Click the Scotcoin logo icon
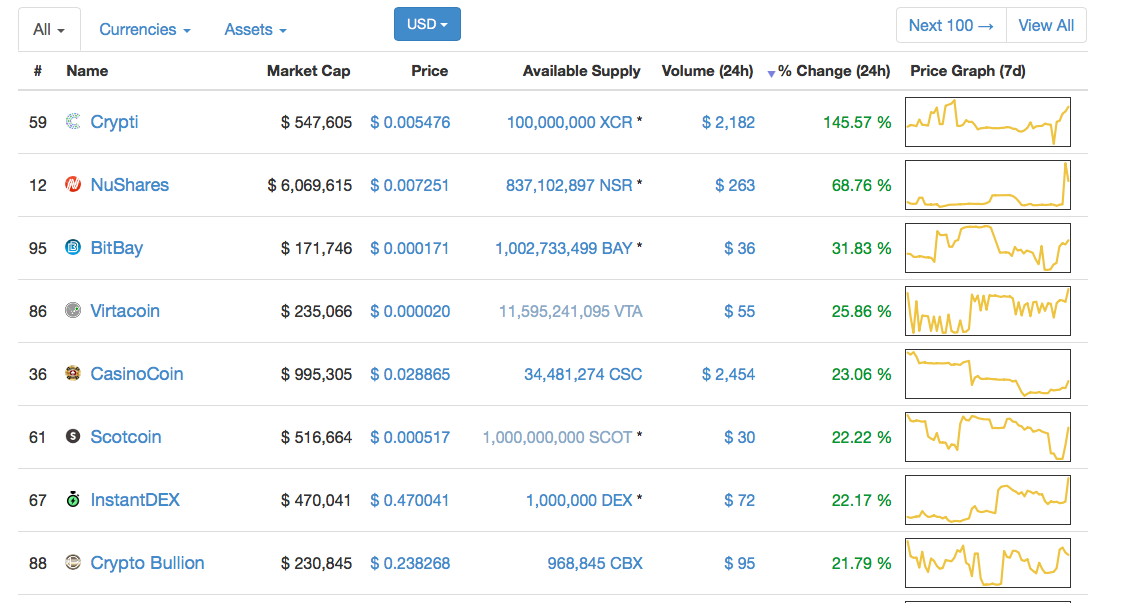Screen dimensions: 1123x603 pos(73,437)
